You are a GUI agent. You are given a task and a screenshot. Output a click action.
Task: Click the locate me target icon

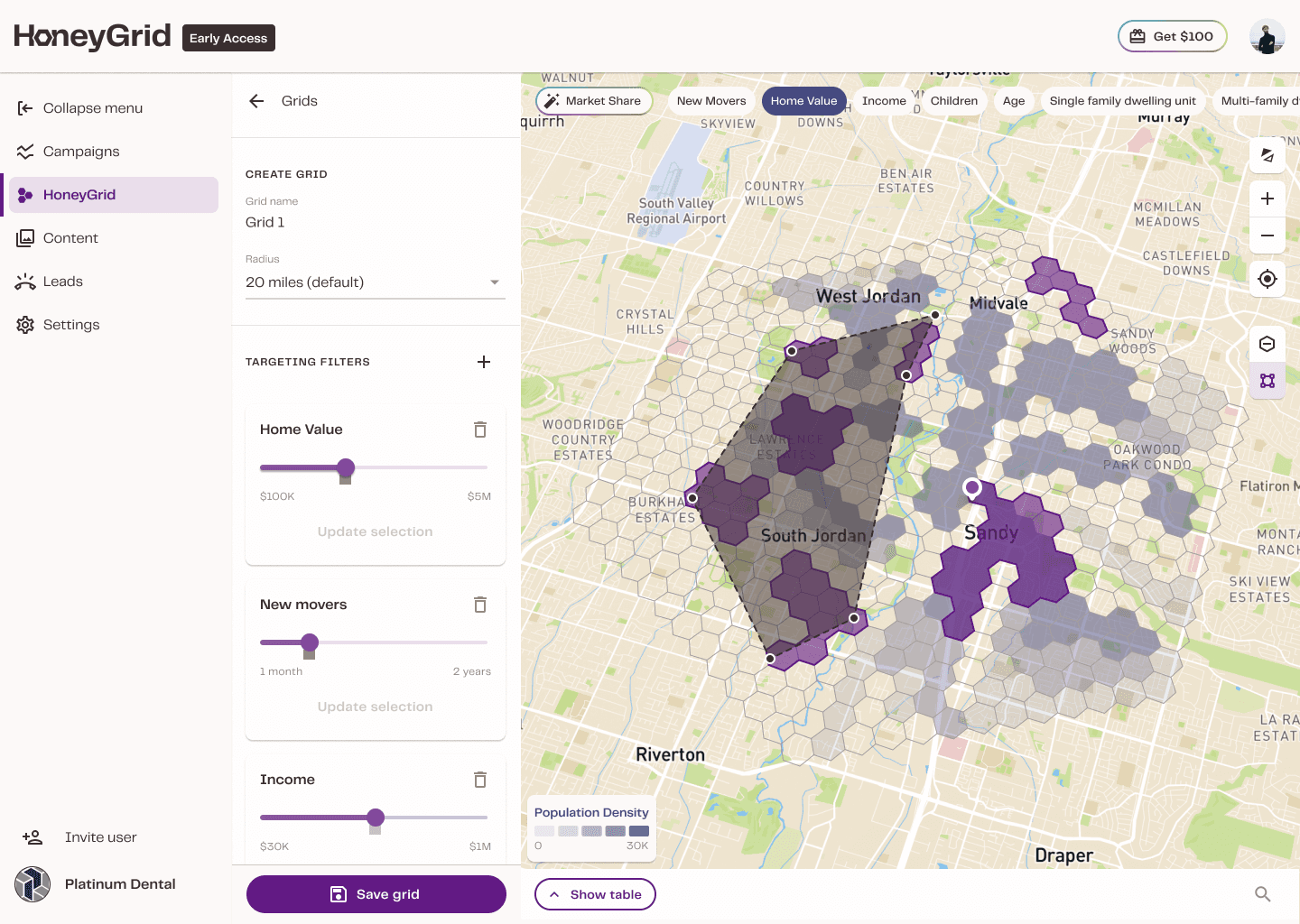pyautogui.click(x=1267, y=279)
